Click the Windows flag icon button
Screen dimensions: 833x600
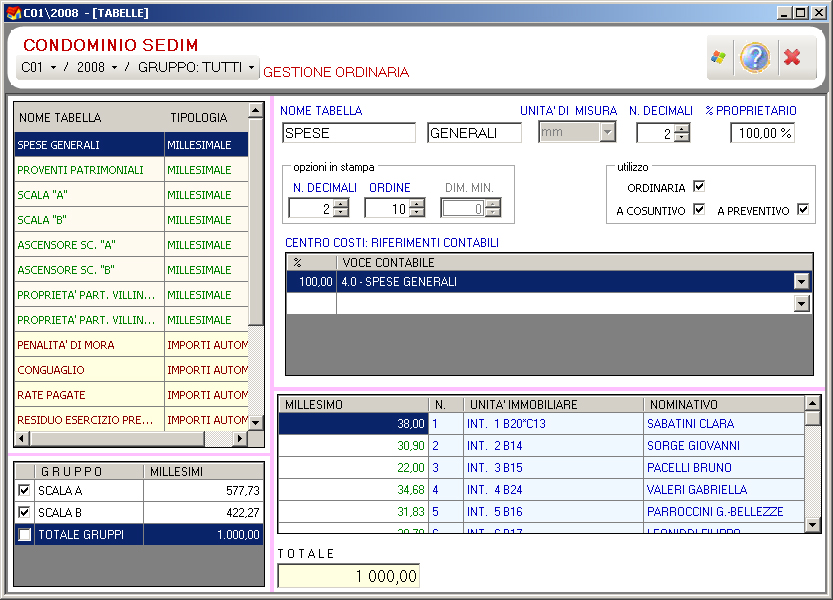point(719,57)
